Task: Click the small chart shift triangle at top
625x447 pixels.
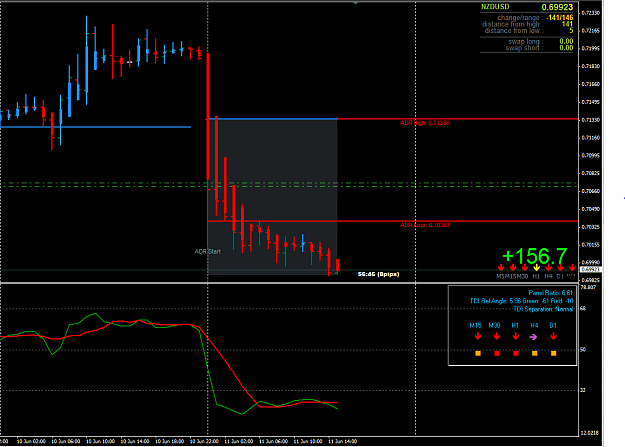Action: 355,3
